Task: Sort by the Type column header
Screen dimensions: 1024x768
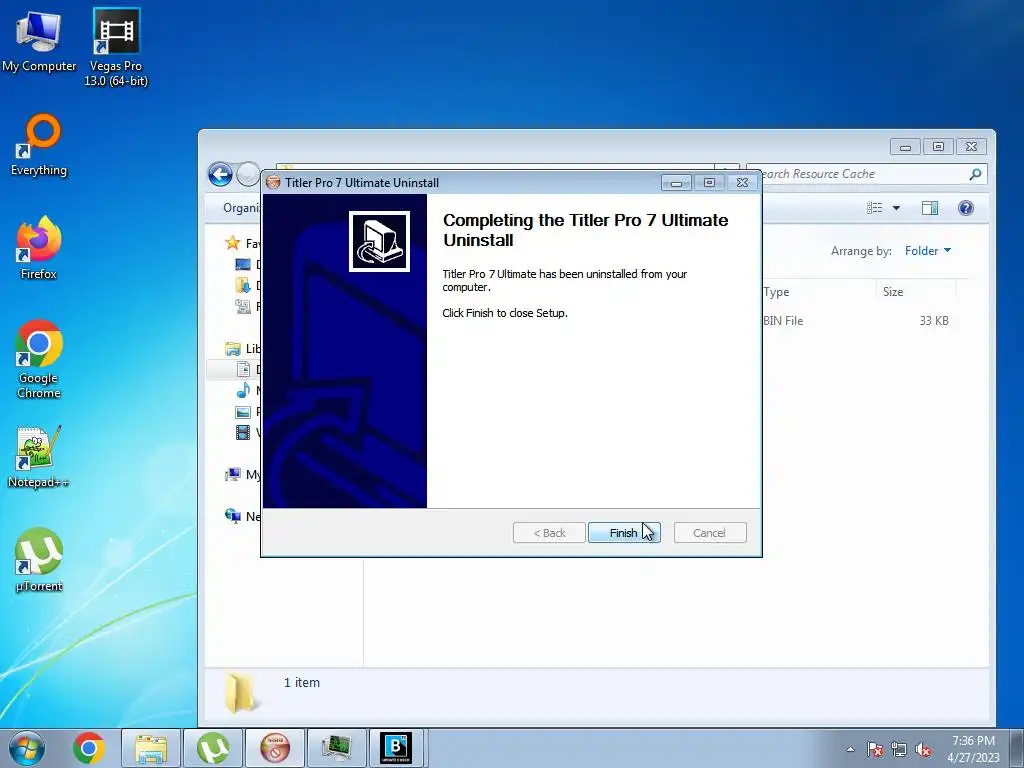Action: tap(776, 292)
